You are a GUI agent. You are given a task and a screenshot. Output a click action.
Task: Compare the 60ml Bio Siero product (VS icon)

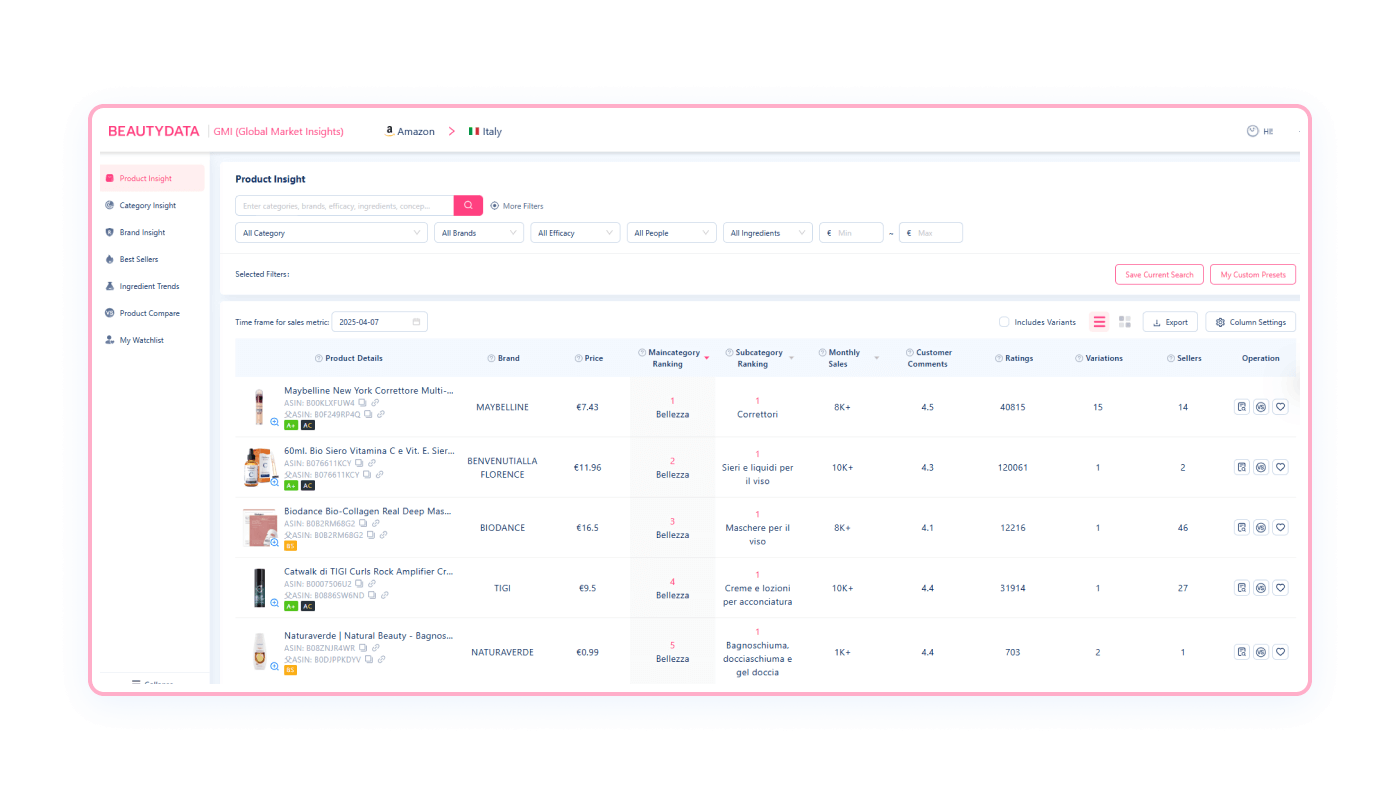pyautogui.click(x=1261, y=467)
